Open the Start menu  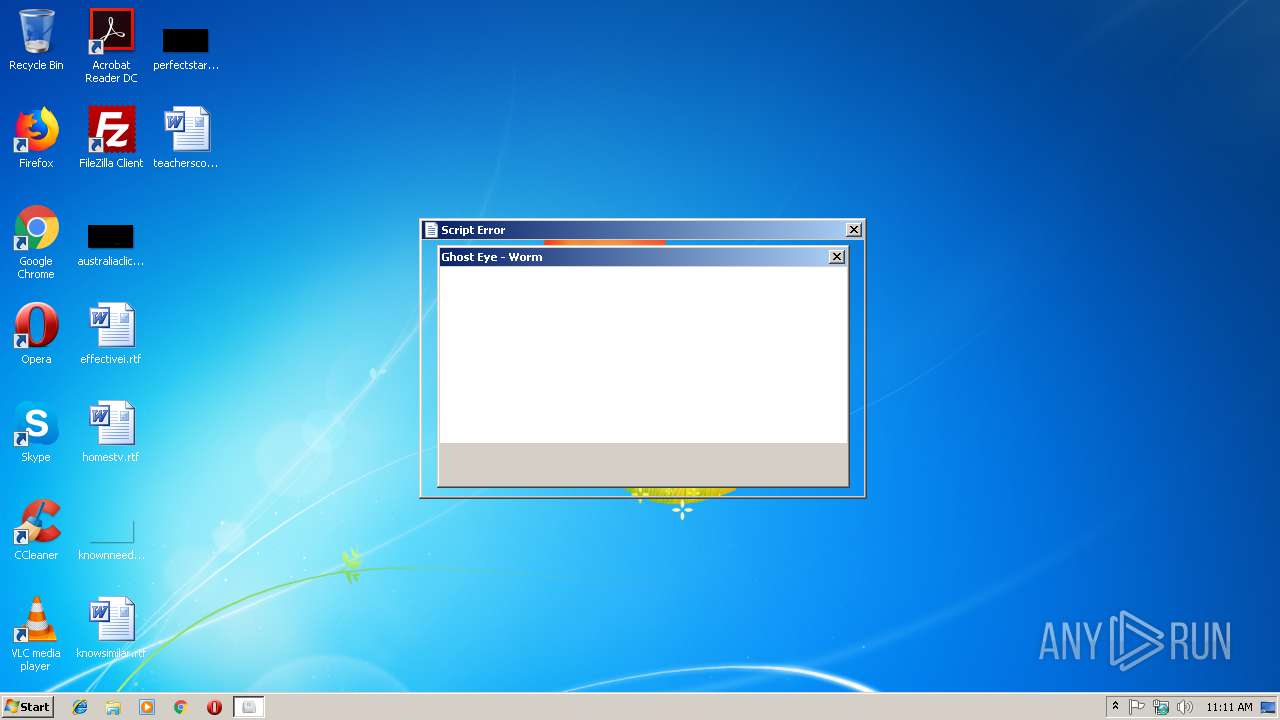point(28,707)
